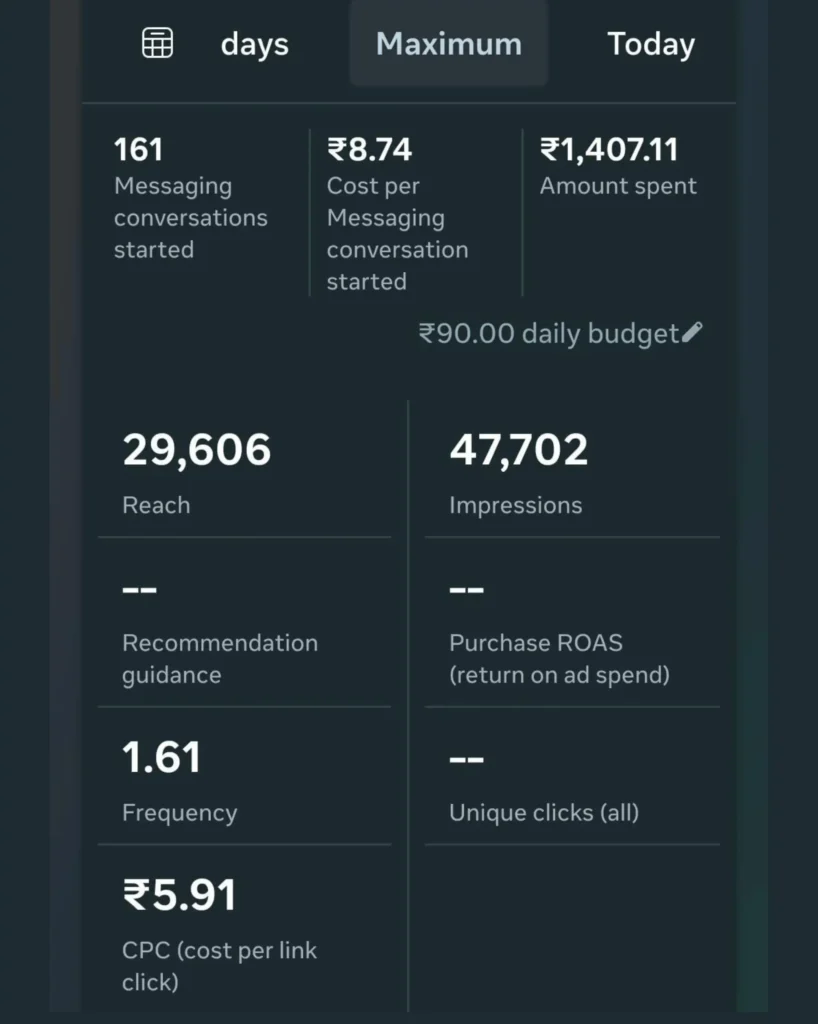Click the 29,606 reach value
Viewport: 818px width, 1024px height.
pyautogui.click(x=197, y=451)
